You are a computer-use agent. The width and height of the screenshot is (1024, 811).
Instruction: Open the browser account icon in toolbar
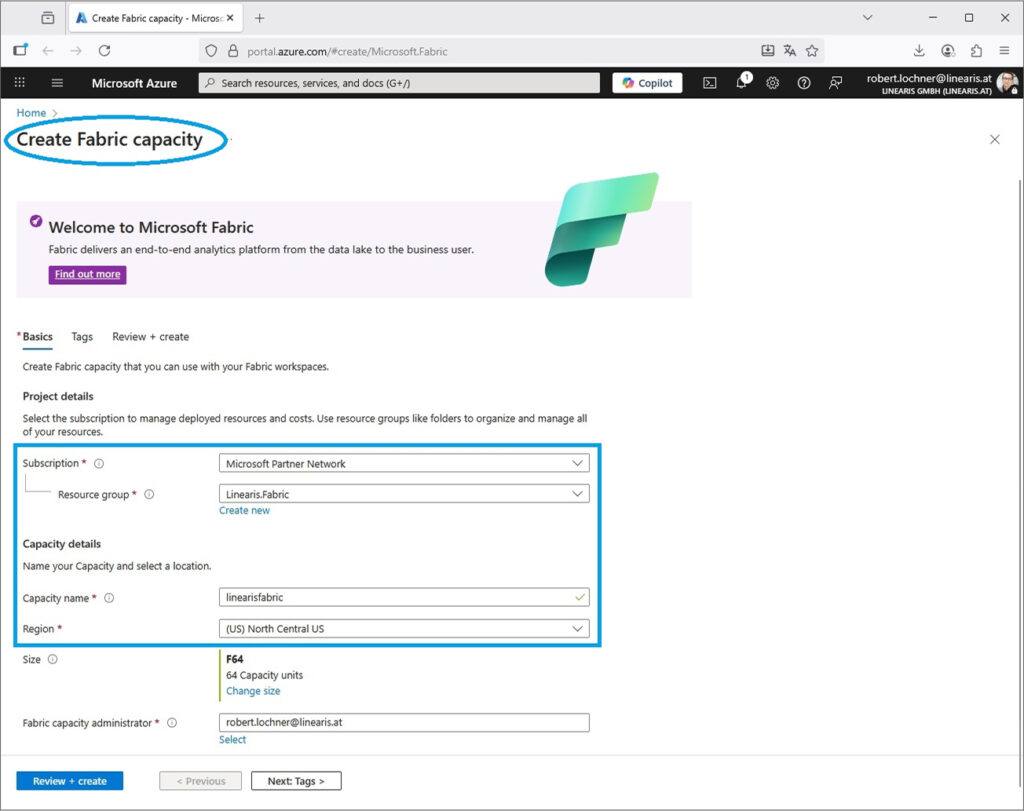pos(948,51)
